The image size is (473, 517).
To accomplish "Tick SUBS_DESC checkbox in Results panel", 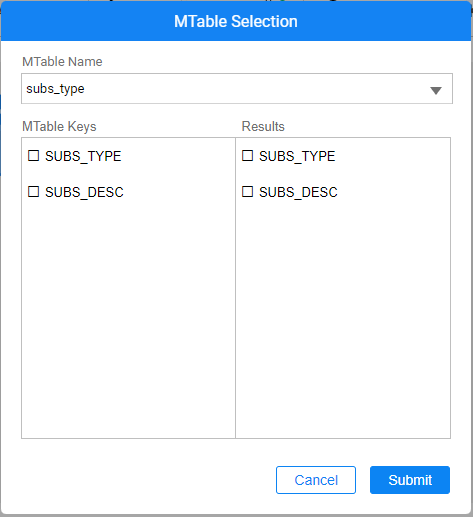I will [x=247, y=192].
